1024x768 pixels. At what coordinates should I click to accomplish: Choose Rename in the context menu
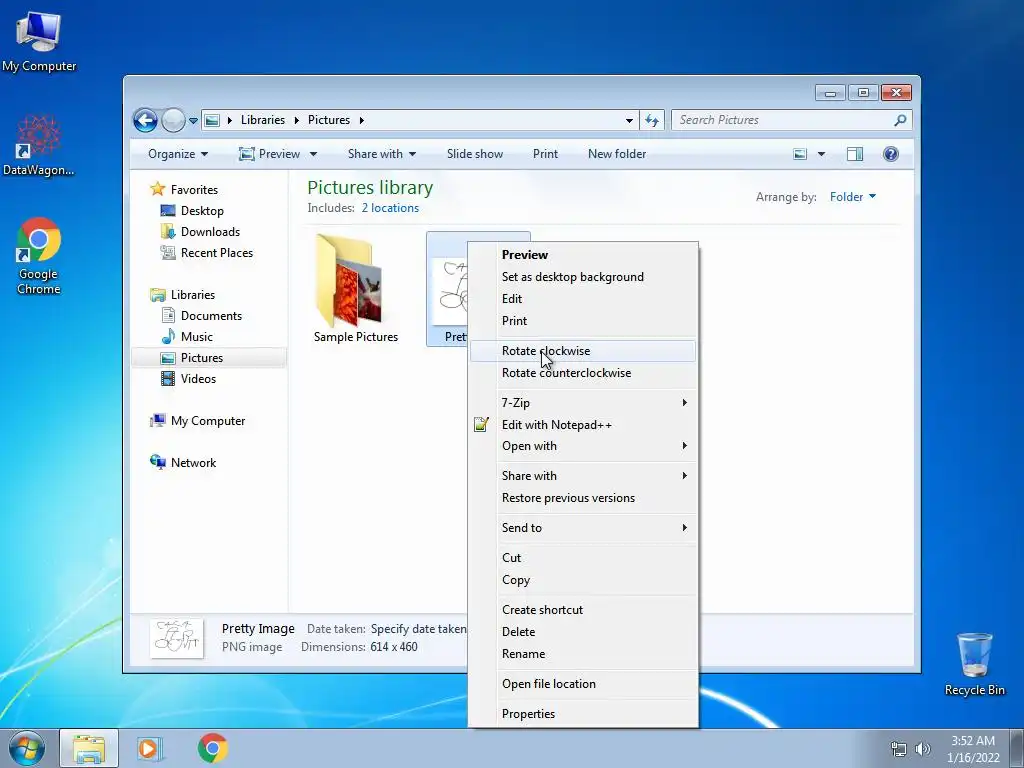pyautogui.click(x=583, y=654)
